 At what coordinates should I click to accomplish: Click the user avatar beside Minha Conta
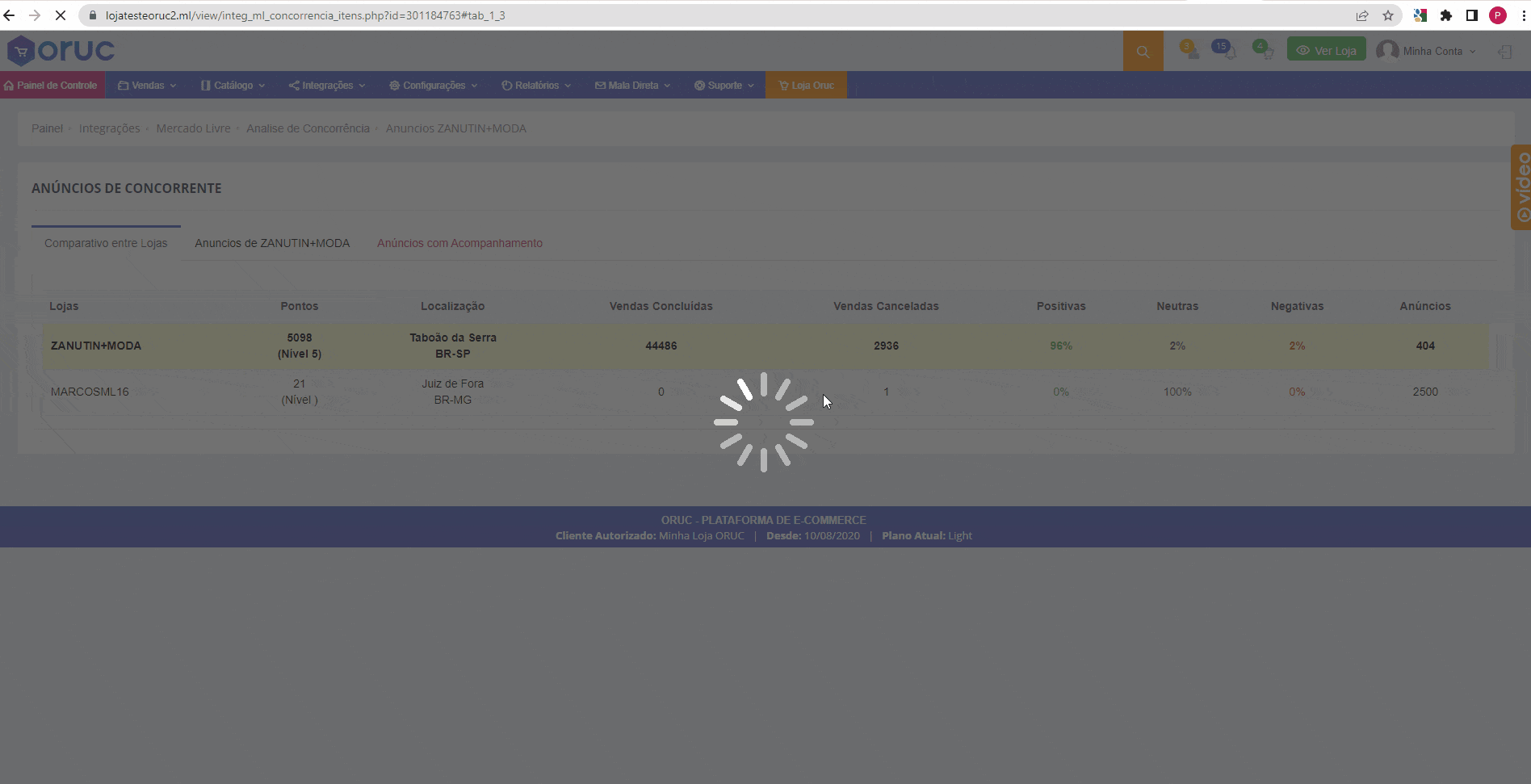click(x=1387, y=51)
